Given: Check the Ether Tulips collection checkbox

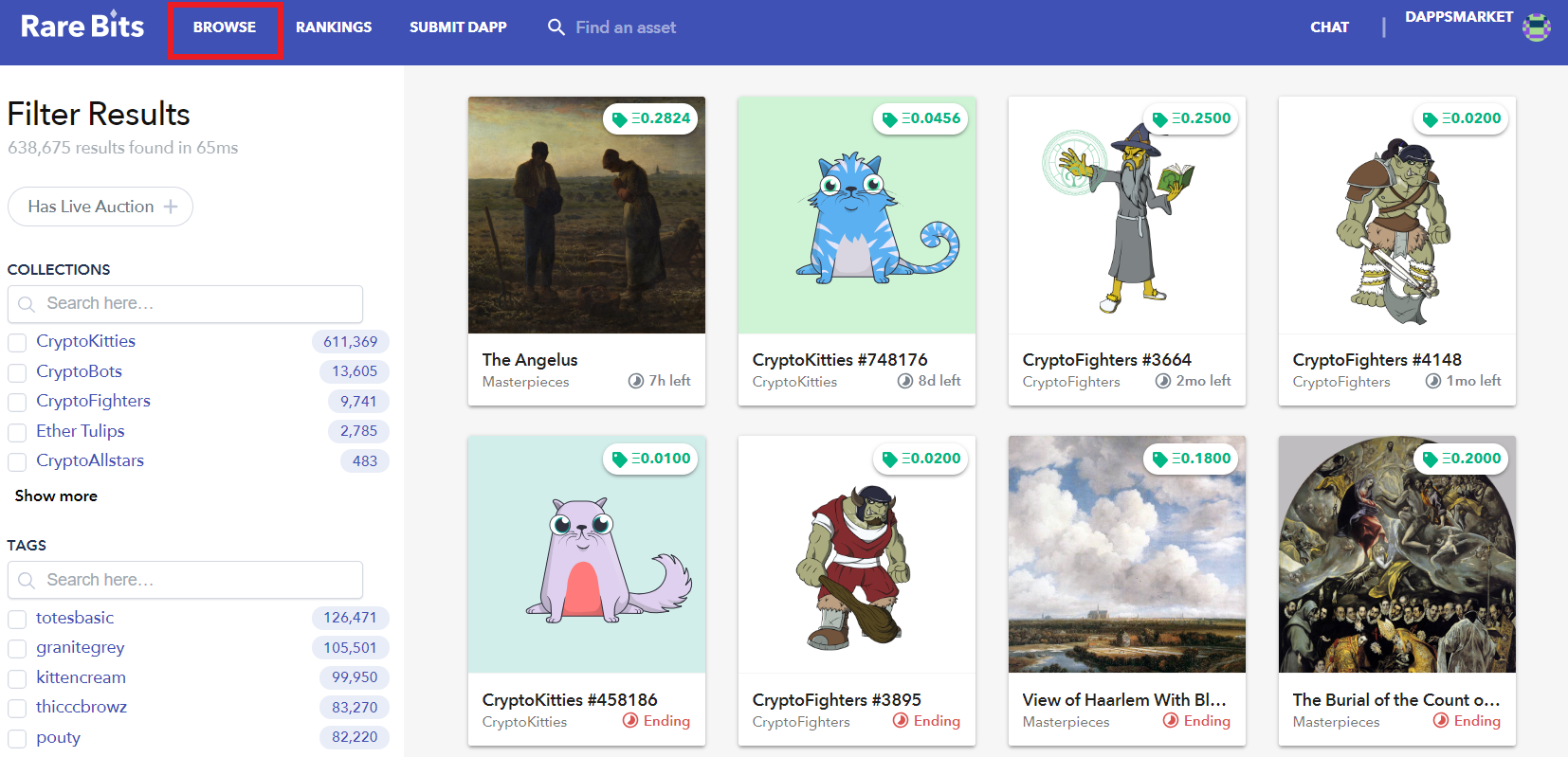Looking at the screenshot, I should [17, 432].
